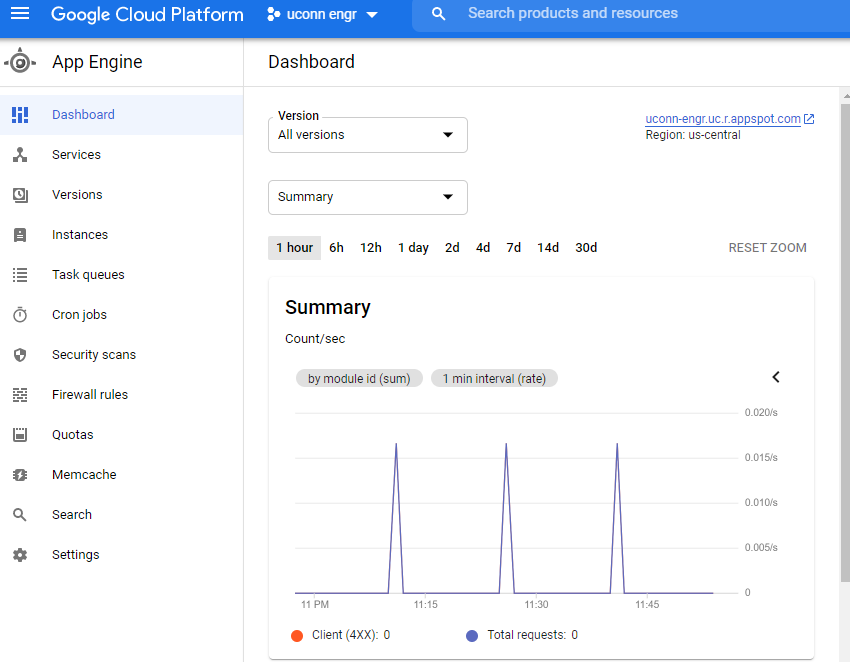Select the 1 hour time range
Viewport: 850px width, 662px height.
(294, 248)
